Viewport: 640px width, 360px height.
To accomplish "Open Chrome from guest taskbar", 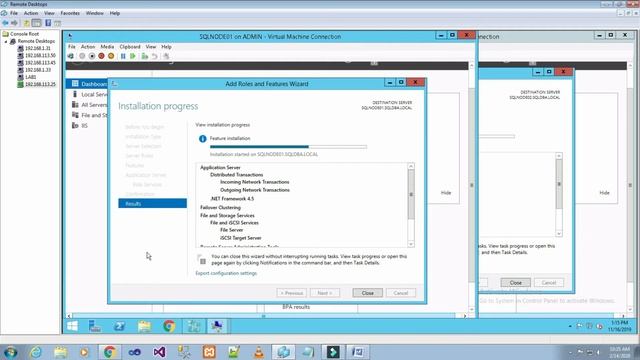I will point(169,326).
